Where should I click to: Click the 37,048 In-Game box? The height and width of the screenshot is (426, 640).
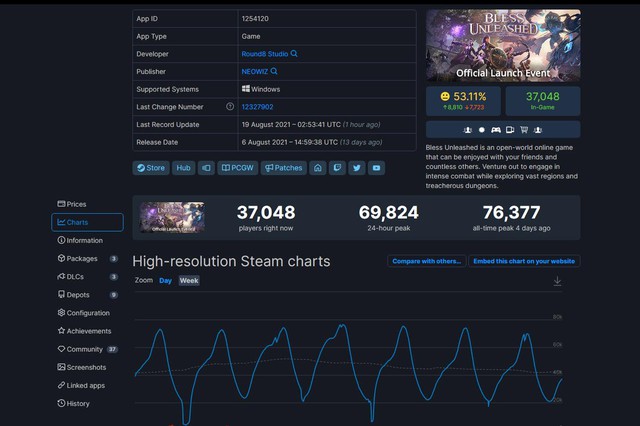pos(543,101)
